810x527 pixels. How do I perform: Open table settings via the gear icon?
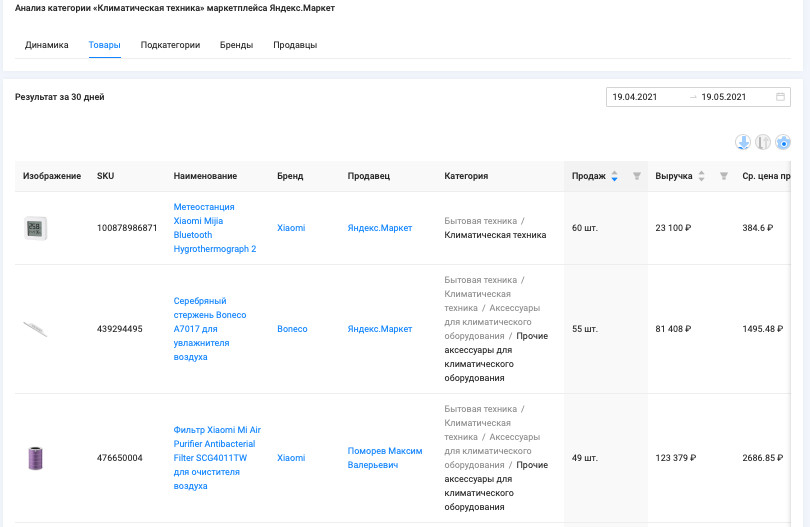pyautogui.click(x=783, y=142)
